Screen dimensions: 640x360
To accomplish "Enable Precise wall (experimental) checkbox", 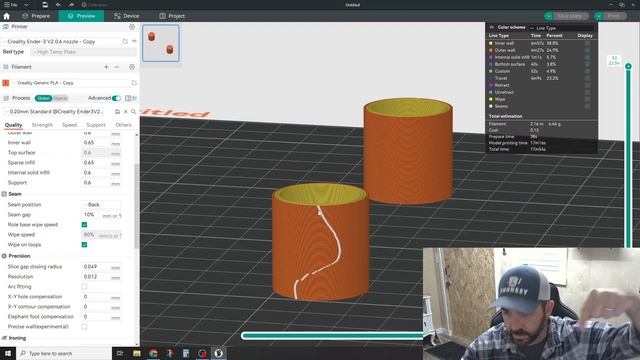I will tap(84, 327).
